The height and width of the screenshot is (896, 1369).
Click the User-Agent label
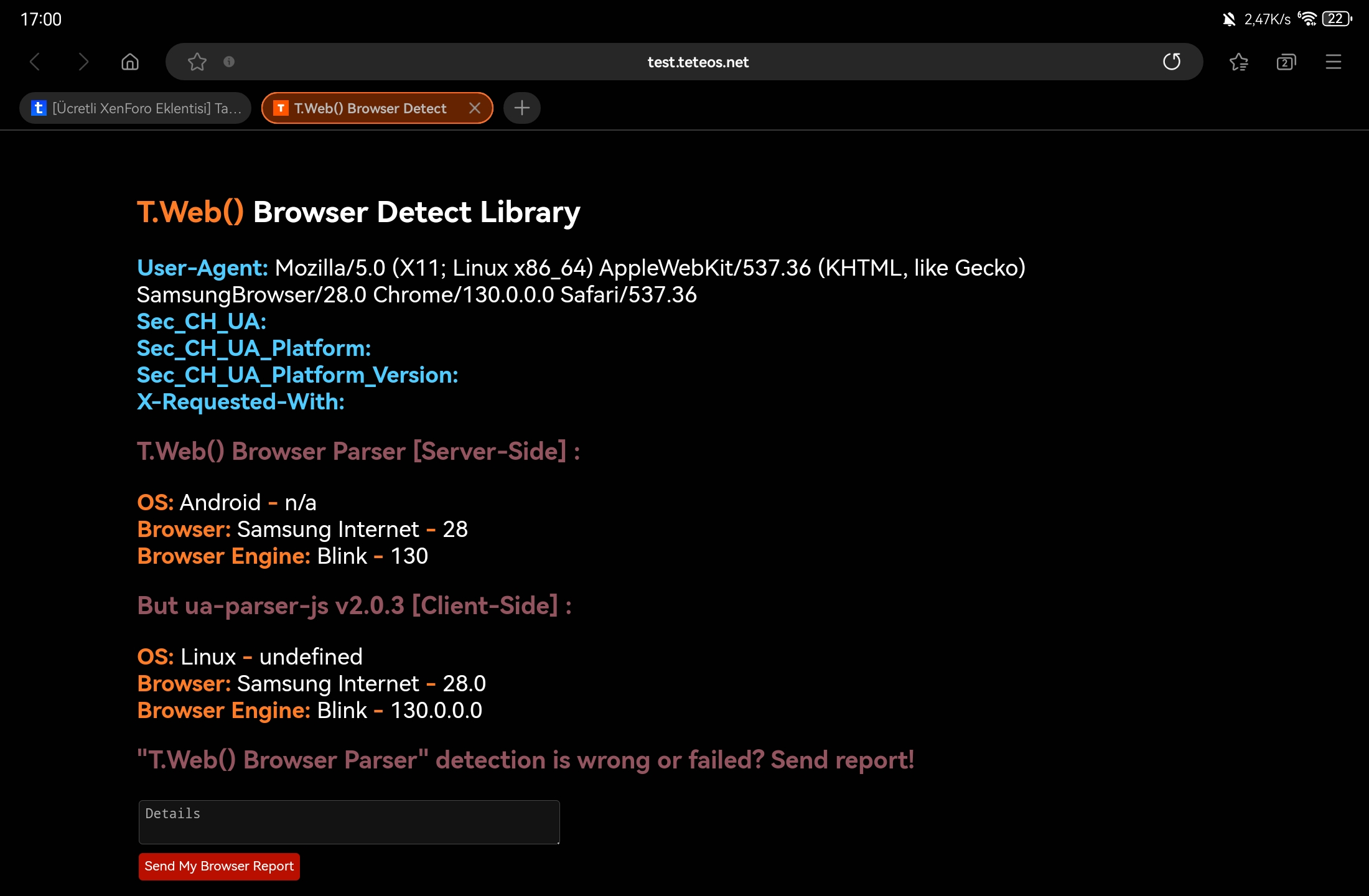pyautogui.click(x=202, y=268)
